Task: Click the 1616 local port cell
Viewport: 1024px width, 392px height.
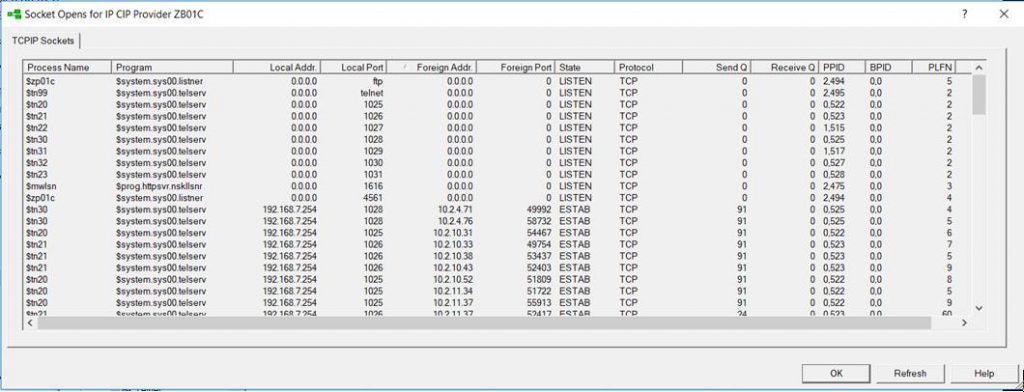Action: tap(374, 186)
